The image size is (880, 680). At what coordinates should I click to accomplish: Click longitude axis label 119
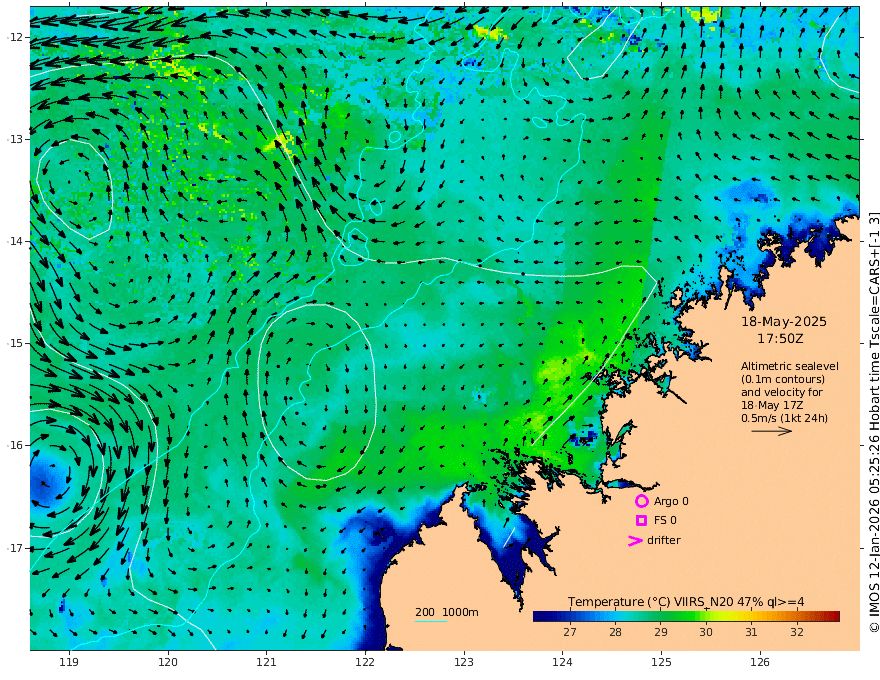tap(69, 662)
